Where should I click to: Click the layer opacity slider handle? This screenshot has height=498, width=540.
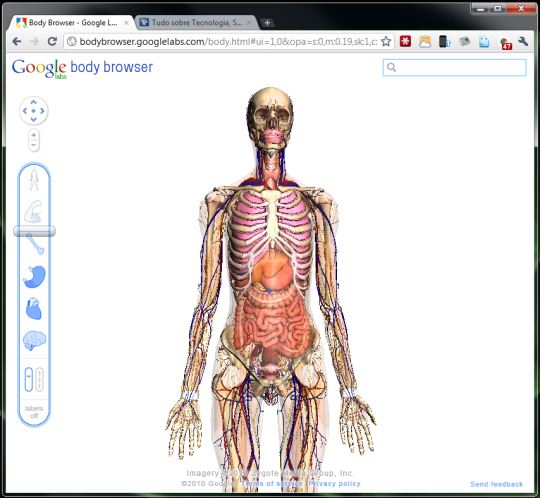point(34,231)
